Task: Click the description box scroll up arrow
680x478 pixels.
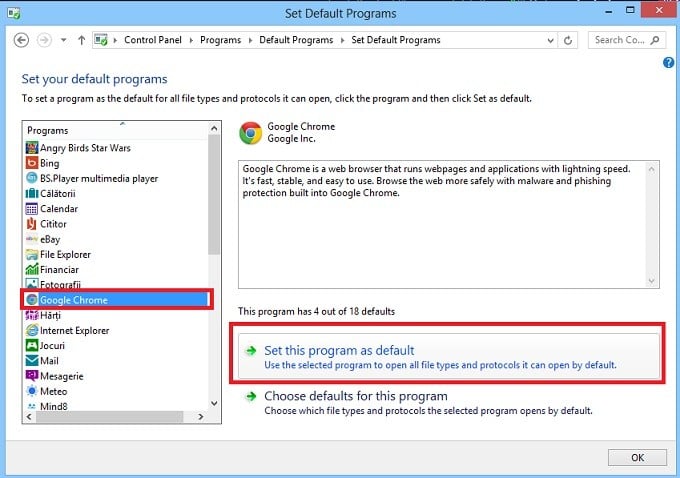Action: (651, 169)
